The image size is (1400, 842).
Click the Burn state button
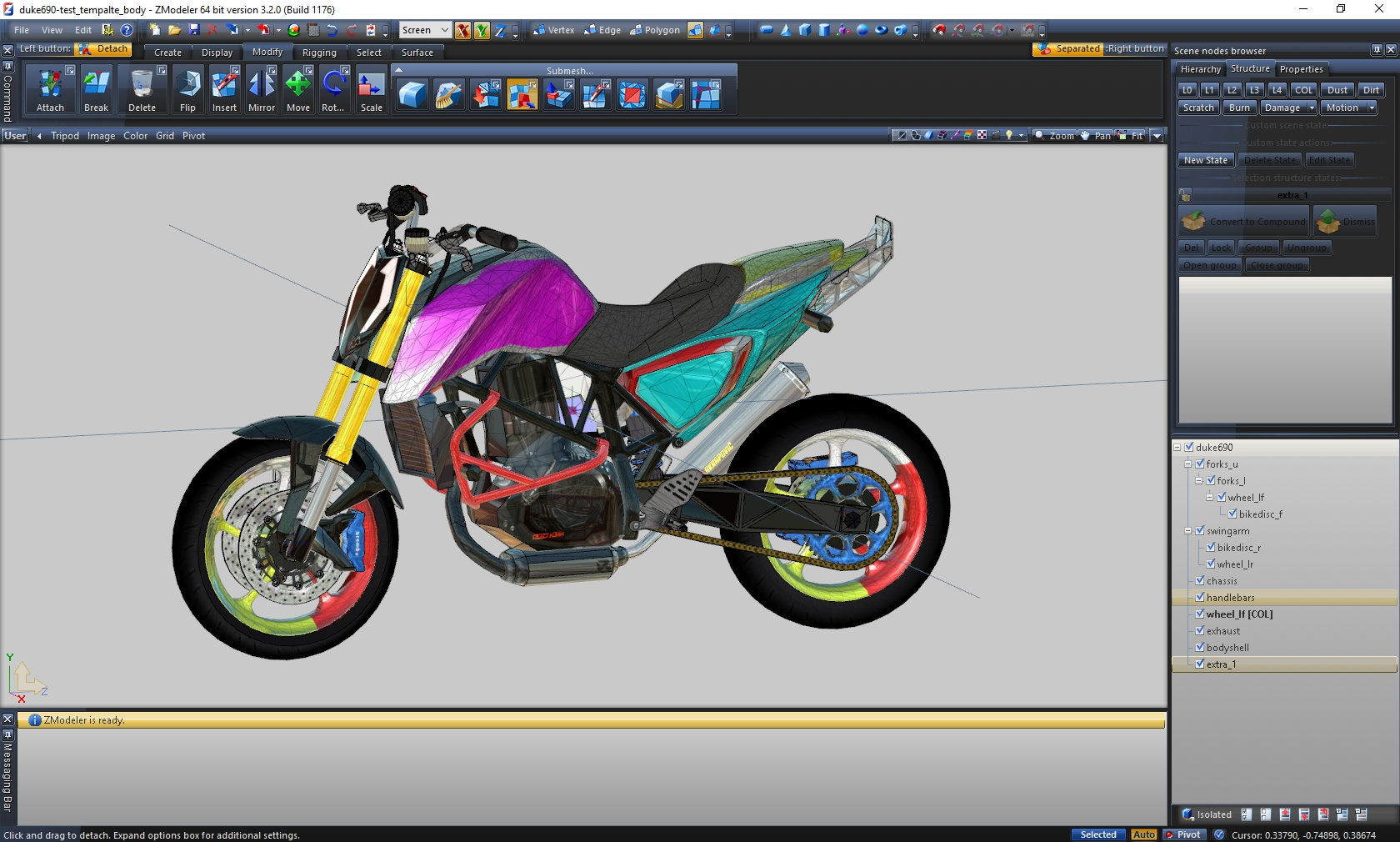click(x=1240, y=108)
